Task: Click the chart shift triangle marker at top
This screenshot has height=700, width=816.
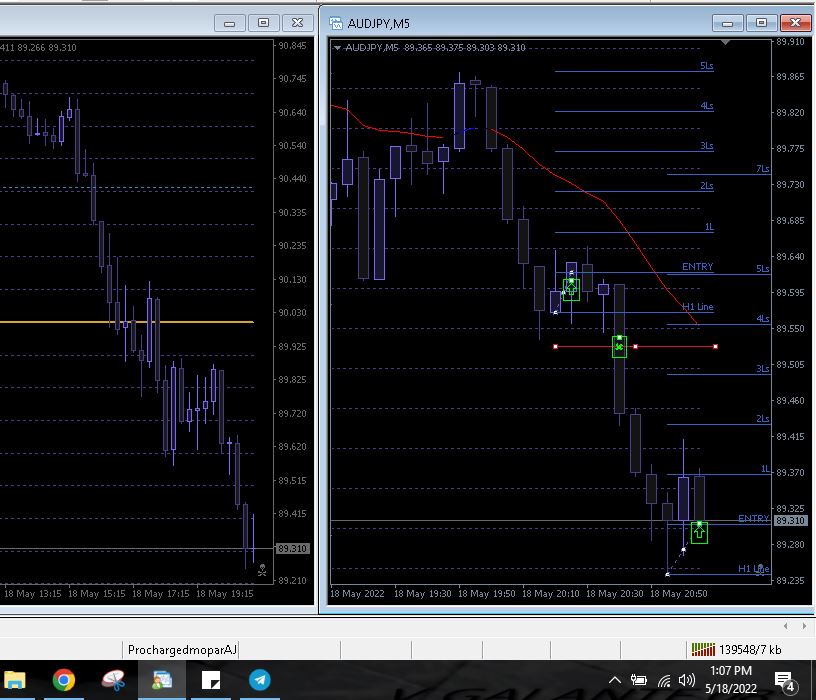Action: 725,42
